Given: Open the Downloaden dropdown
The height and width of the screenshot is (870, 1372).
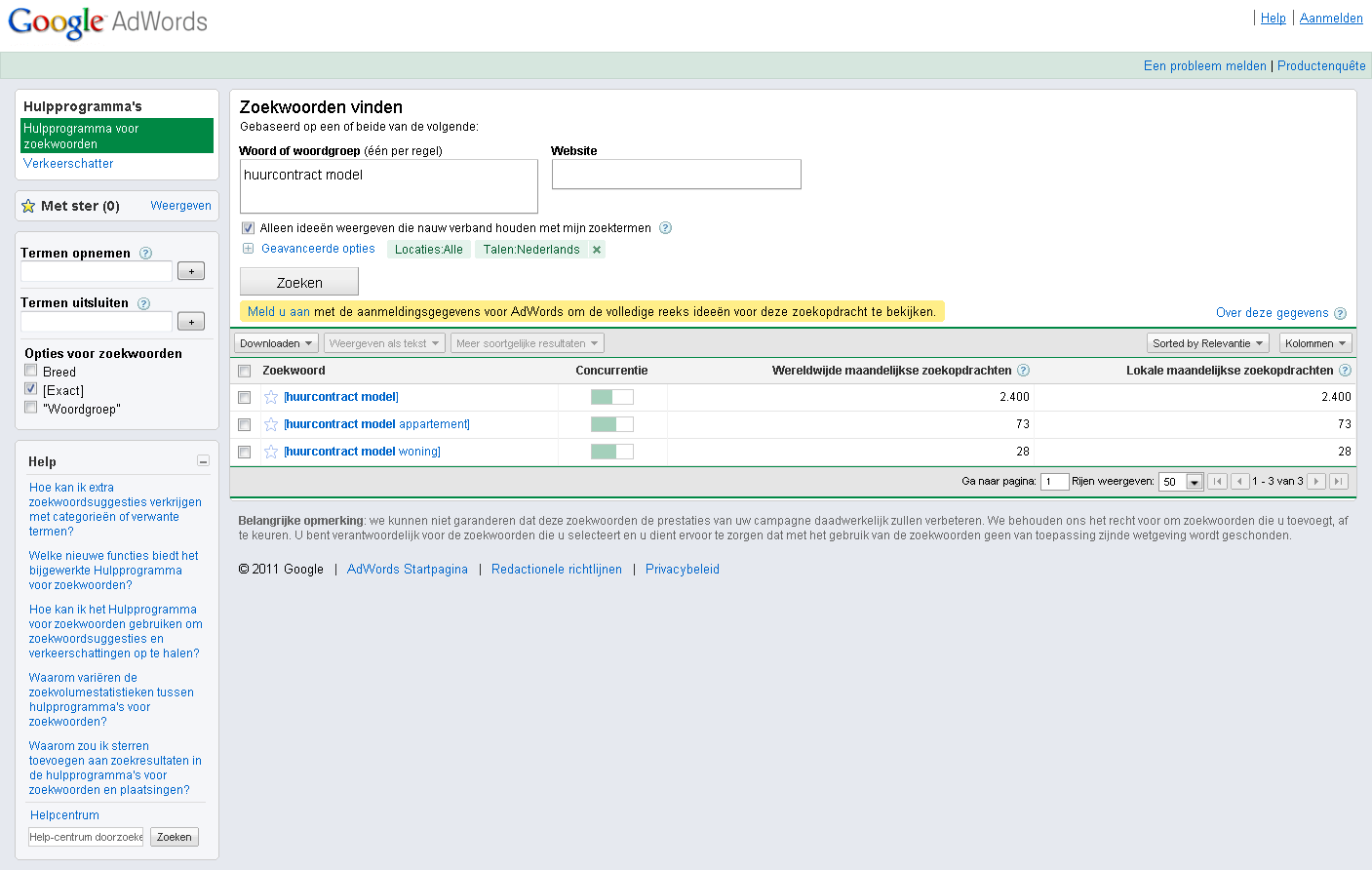Looking at the screenshot, I should click(276, 343).
